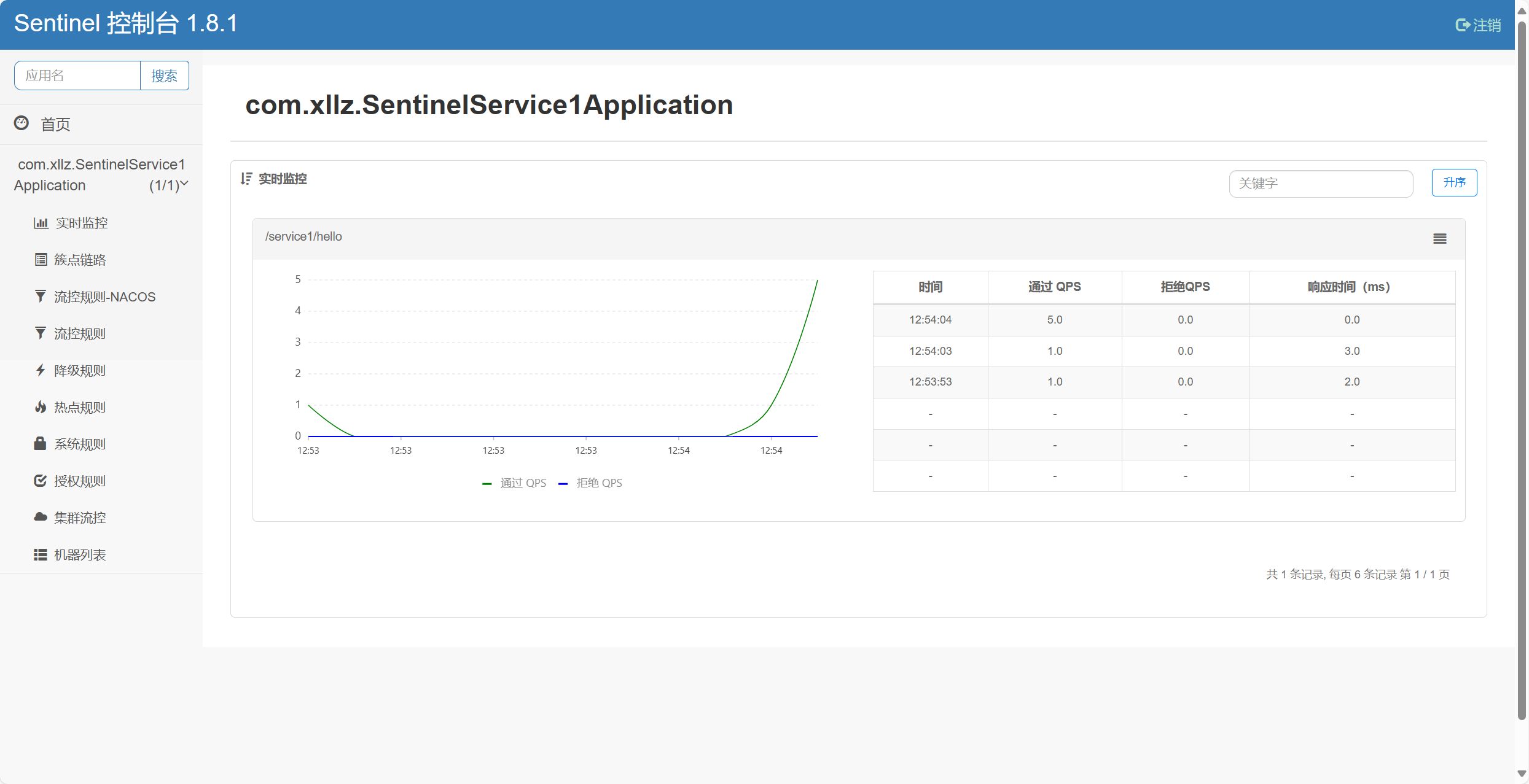The image size is (1529, 784).
Task: Select 流控规则 menu entry
Action: 80,333
